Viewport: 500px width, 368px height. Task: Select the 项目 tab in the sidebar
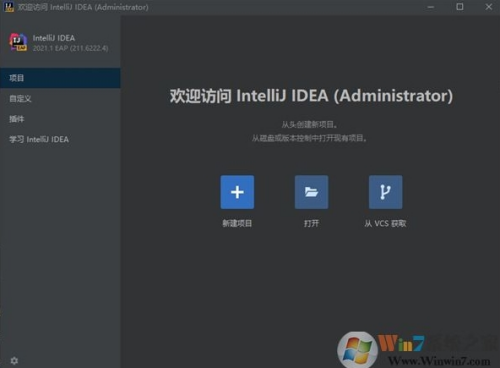click(60, 78)
